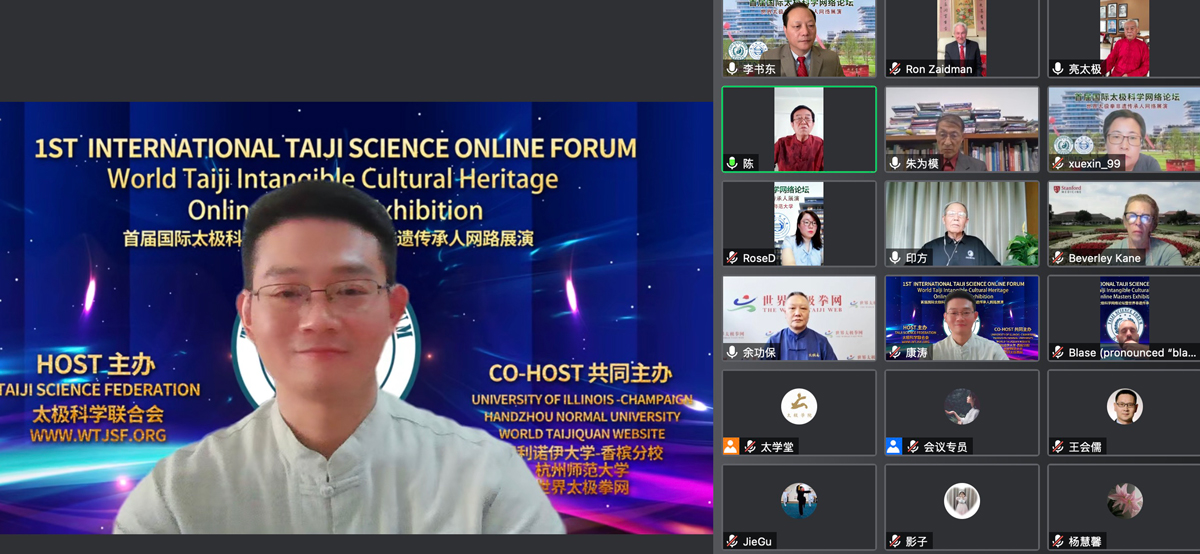This screenshot has width=1200, height=554.
Task: Click 王会儒's profile picture avatar
Action: (x=1124, y=406)
